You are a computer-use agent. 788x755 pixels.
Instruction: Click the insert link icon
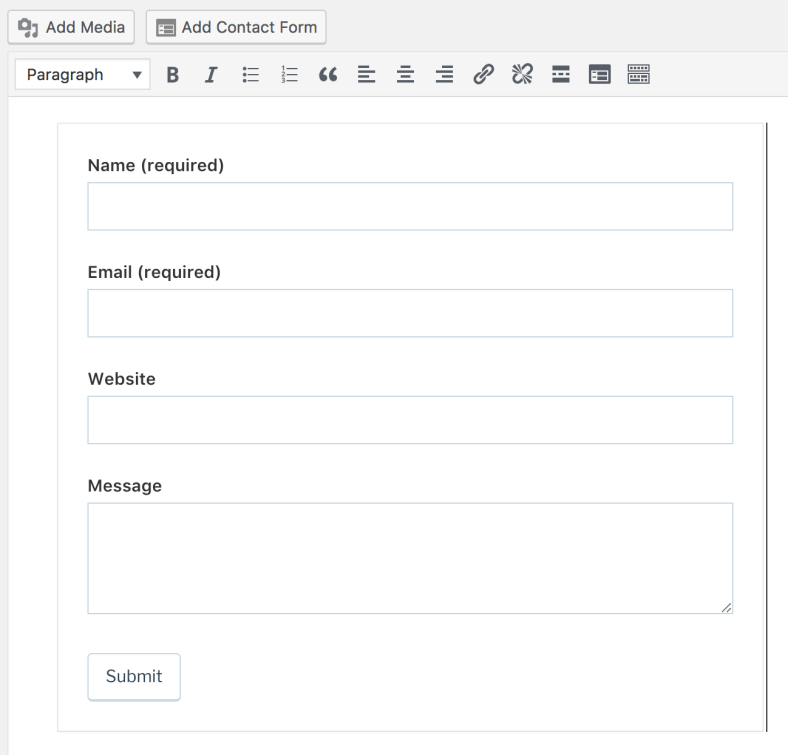[483, 76]
